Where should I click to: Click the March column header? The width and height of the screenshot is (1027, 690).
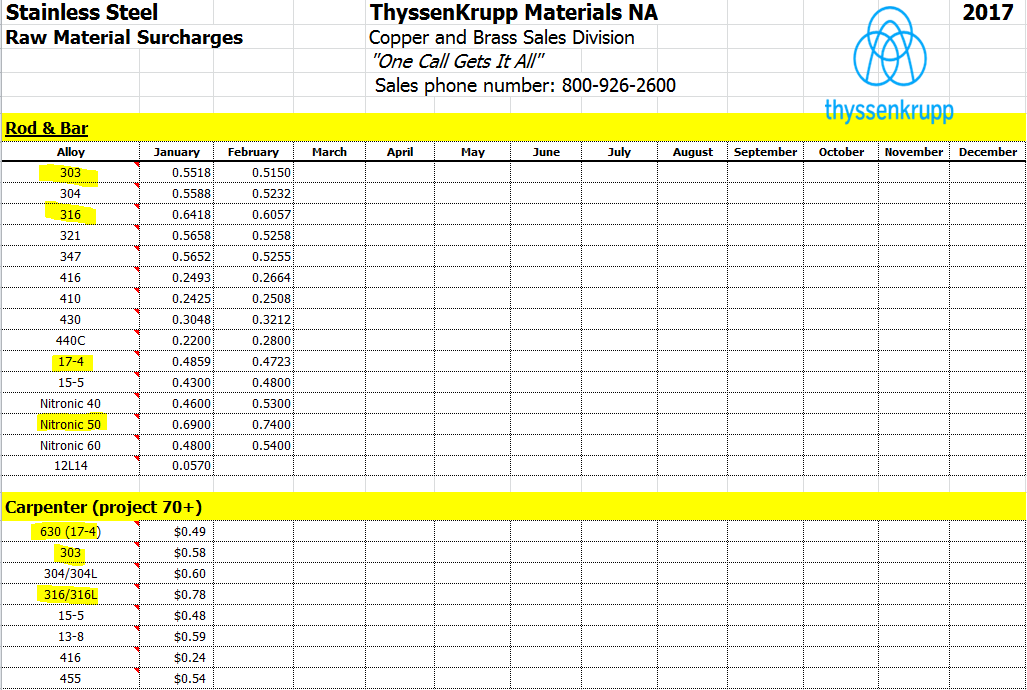click(x=329, y=151)
